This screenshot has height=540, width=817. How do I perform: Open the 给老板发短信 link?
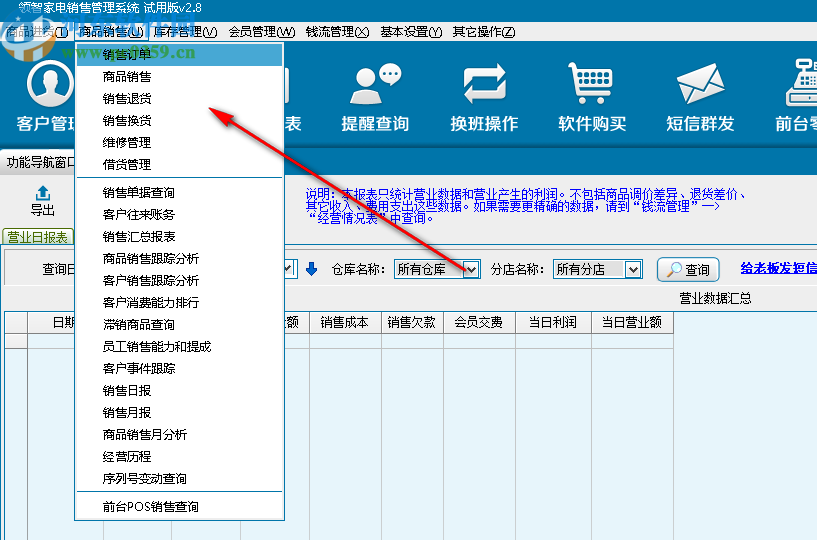778,268
